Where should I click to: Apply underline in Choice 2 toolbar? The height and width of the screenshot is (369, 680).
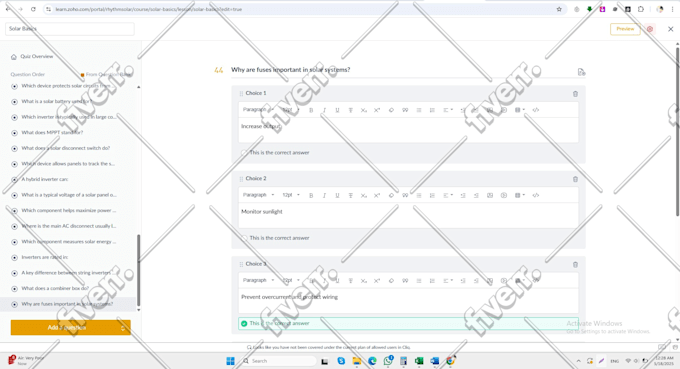337,196
